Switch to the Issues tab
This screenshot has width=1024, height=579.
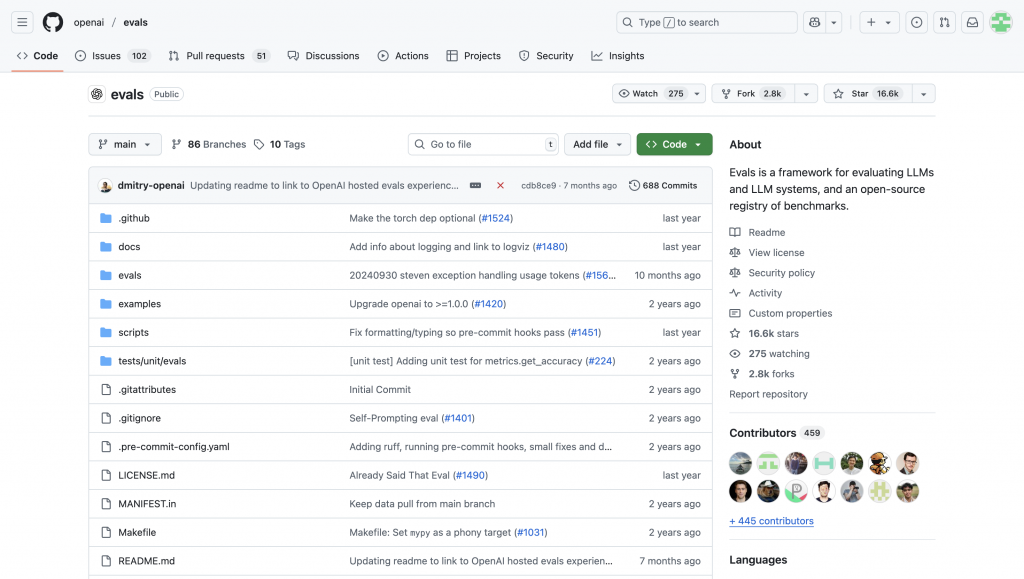[112, 56]
